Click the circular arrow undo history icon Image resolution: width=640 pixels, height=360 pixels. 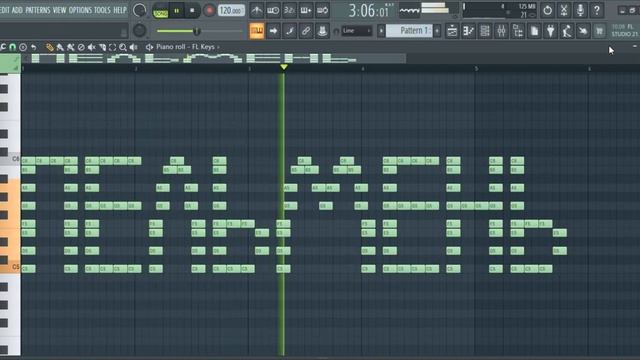tap(547, 10)
